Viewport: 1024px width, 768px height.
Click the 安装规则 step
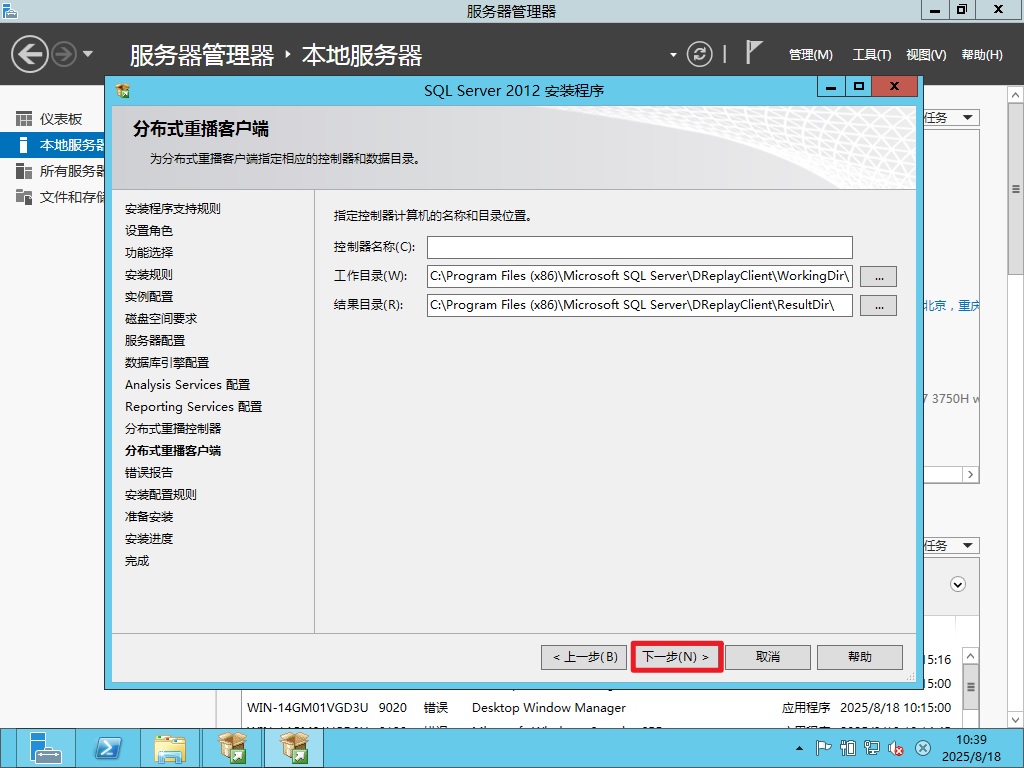(149, 274)
